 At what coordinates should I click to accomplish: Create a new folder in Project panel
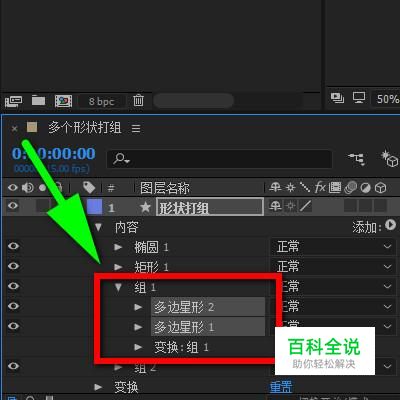coord(38,100)
